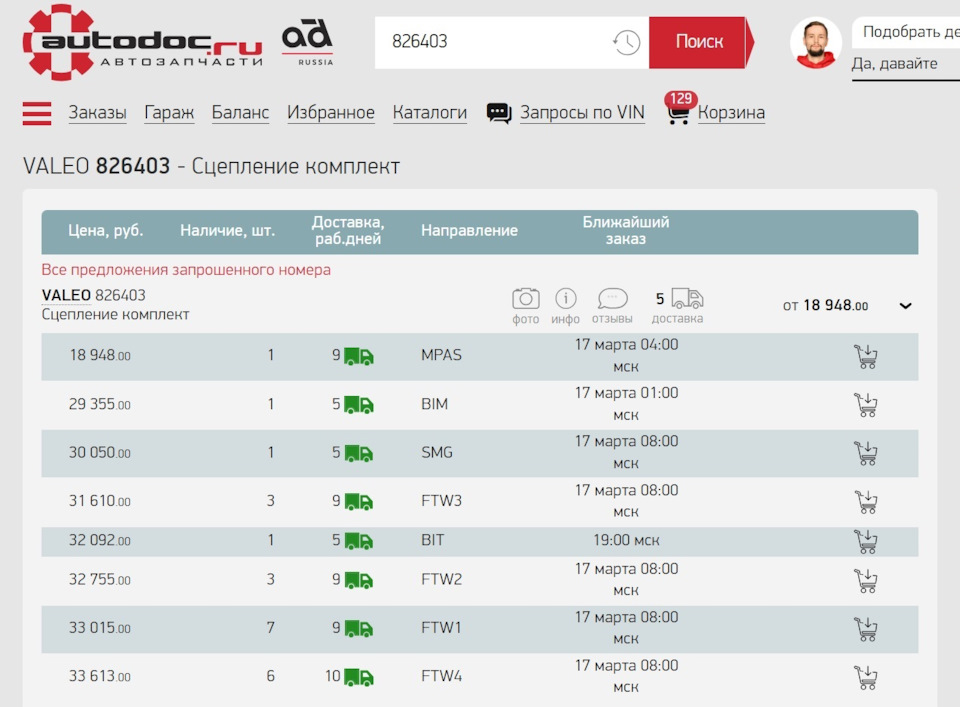Open Запросы по VIN link
This screenshot has width=960, height=707.
click(x=581, y=113)
